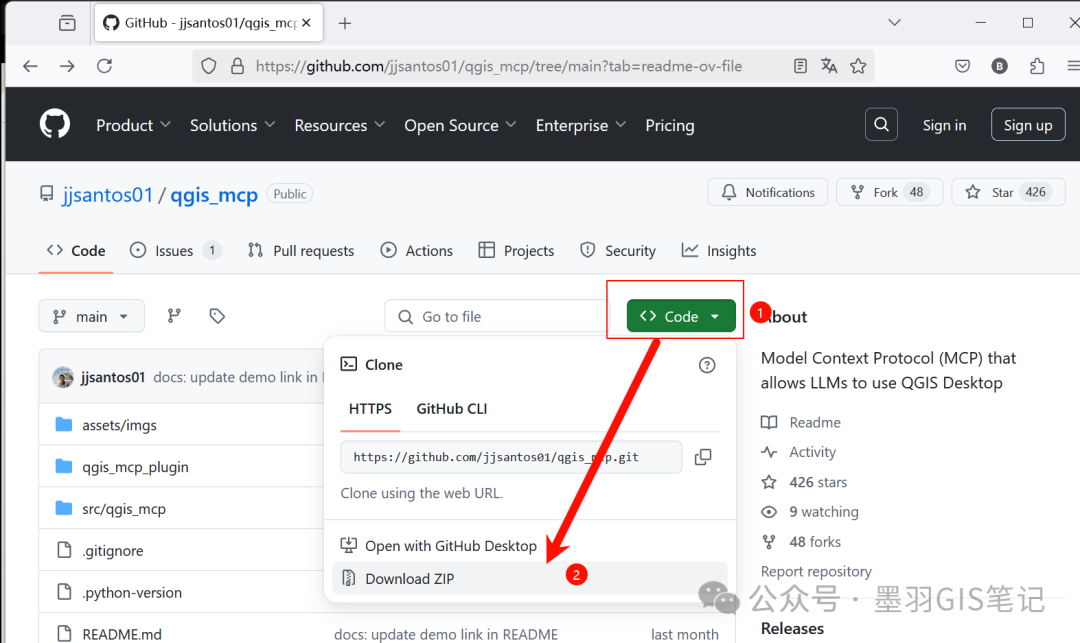Image resolution: width=1080 pixels, height=643 pixels.
Task: Reload the page with the refresh icon
Action: coord(104,66)
